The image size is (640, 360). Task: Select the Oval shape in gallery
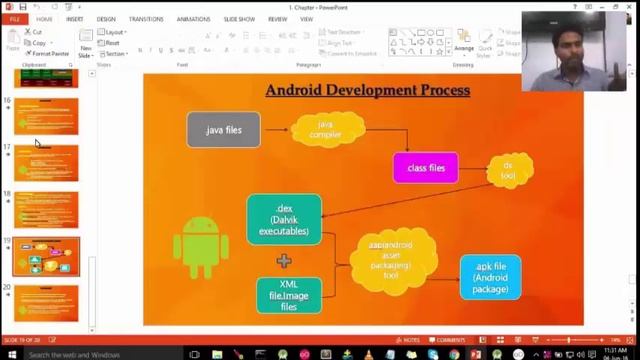(431, 32)
